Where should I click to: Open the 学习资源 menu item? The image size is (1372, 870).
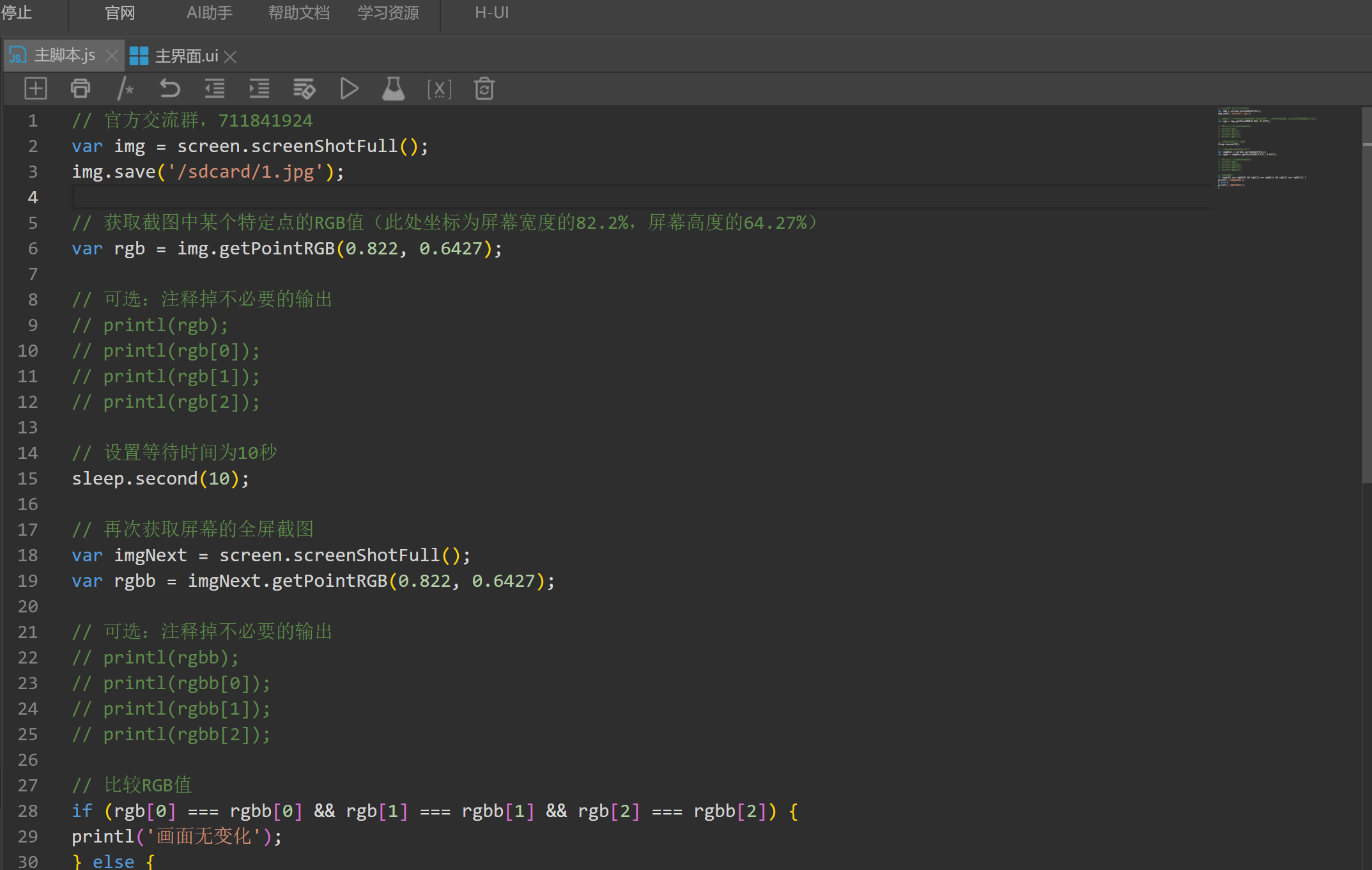pos(389,13)
